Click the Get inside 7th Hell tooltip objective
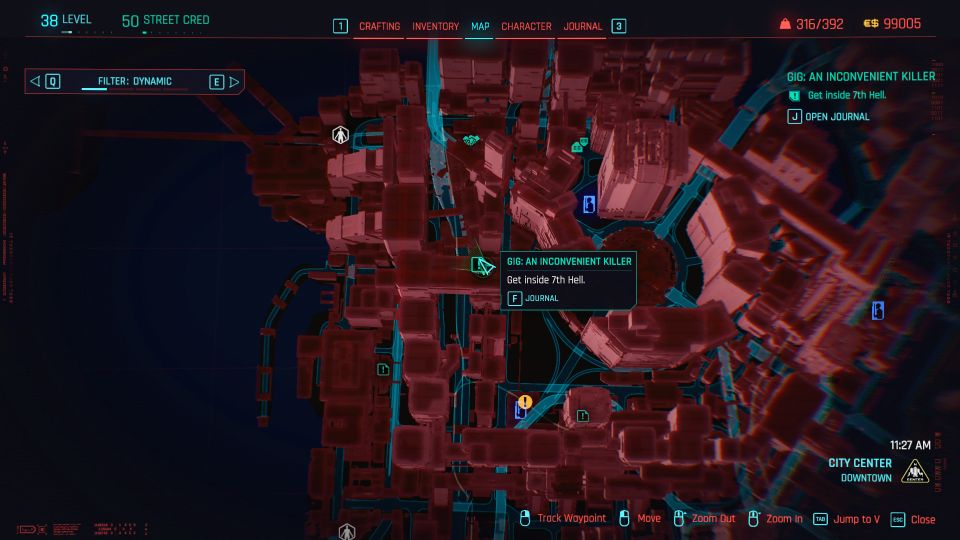Viewport: 960px width, 540px height. [x=546, y=280]
